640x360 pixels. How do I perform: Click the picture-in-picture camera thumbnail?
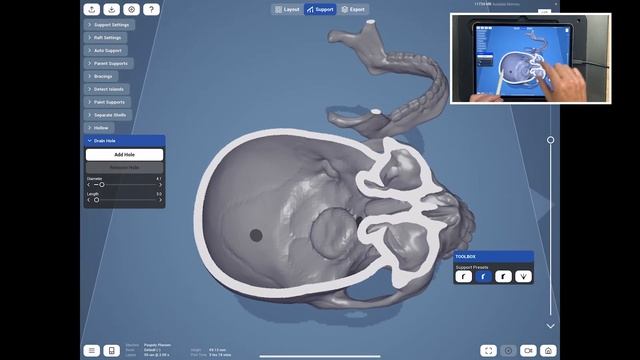(x=531, y=58)
